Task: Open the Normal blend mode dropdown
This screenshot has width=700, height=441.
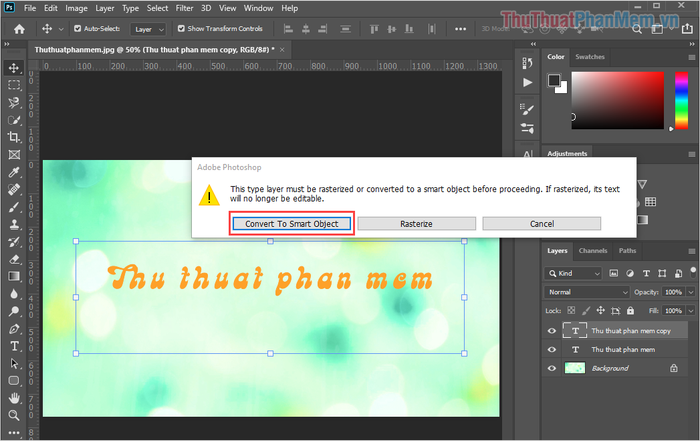Action: pyautogui.click(x=587, y=292)
